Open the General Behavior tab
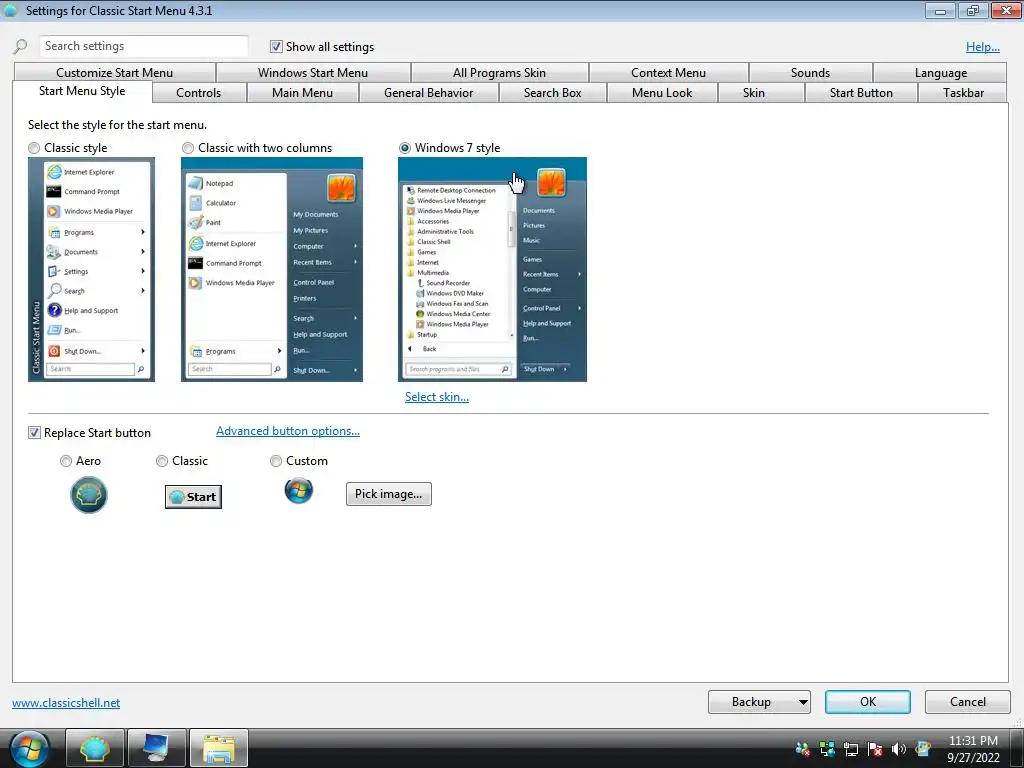The image size is (1024, 768). [428, 93]
